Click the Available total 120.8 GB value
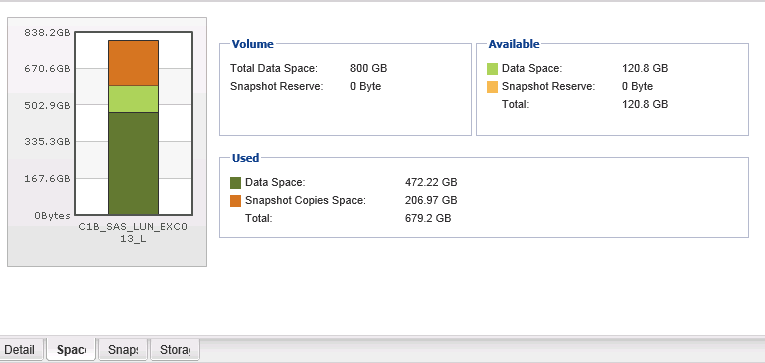The width and height of the screenshot is (765, 363). pyautogui.click(x=645, y=104)
